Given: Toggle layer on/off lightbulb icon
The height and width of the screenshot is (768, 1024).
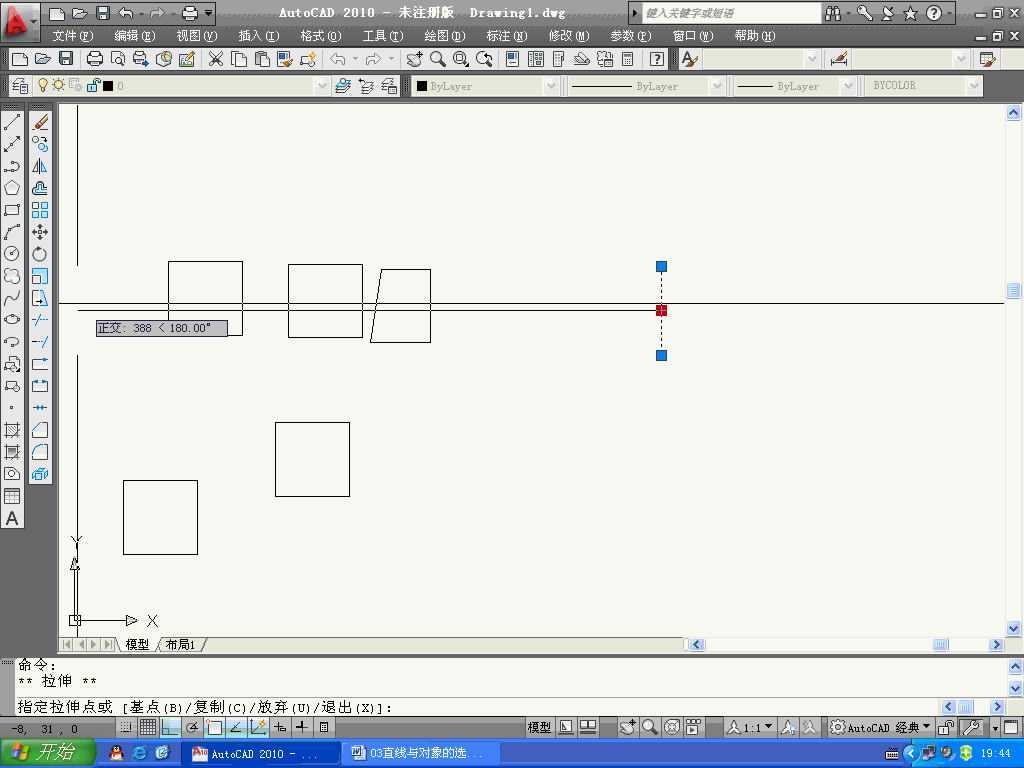Looking at the screenshot, I should tap(43, 86).
